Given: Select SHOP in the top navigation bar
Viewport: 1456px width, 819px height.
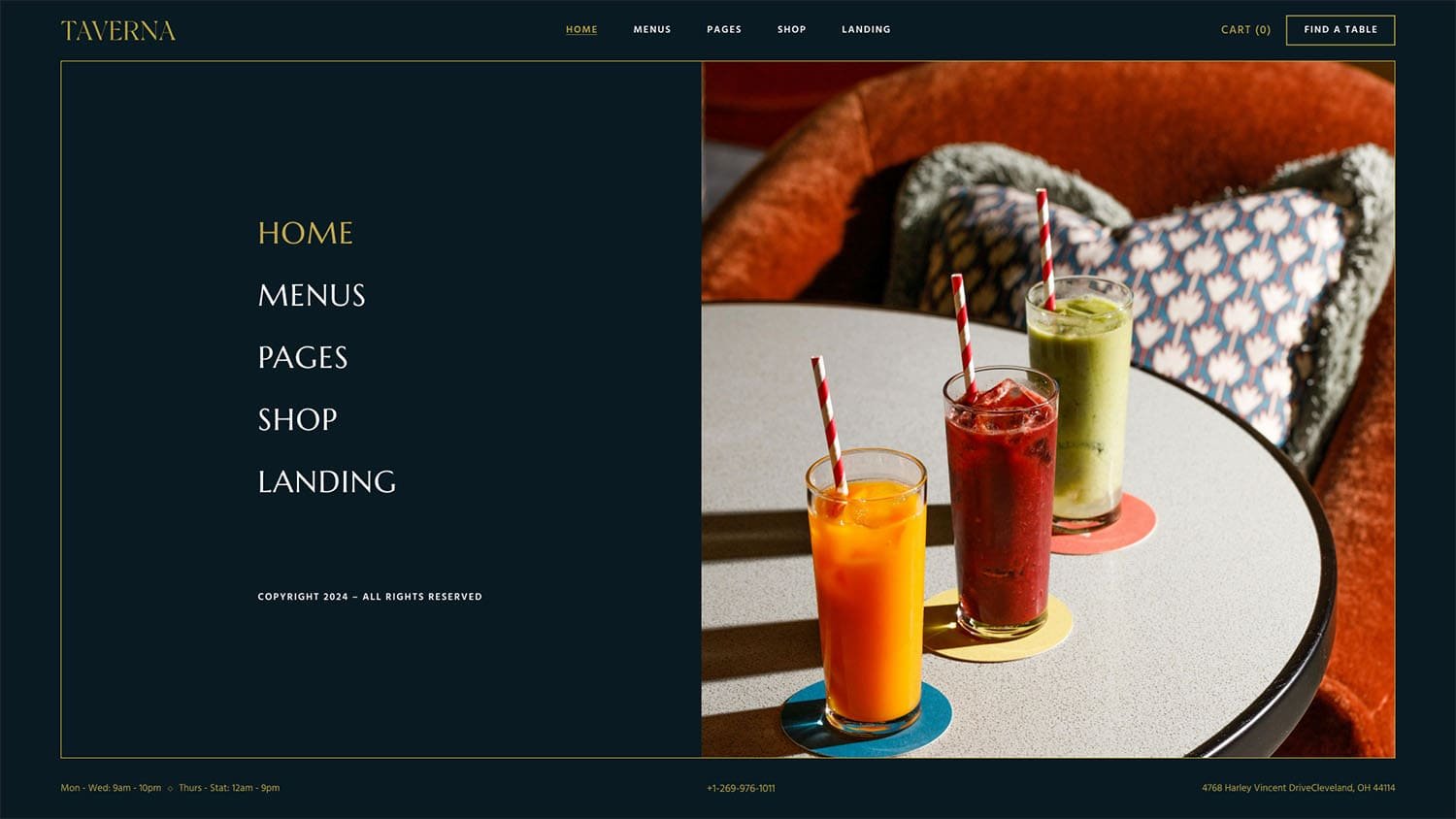Looking at the screenshot, I should [792, 29].
